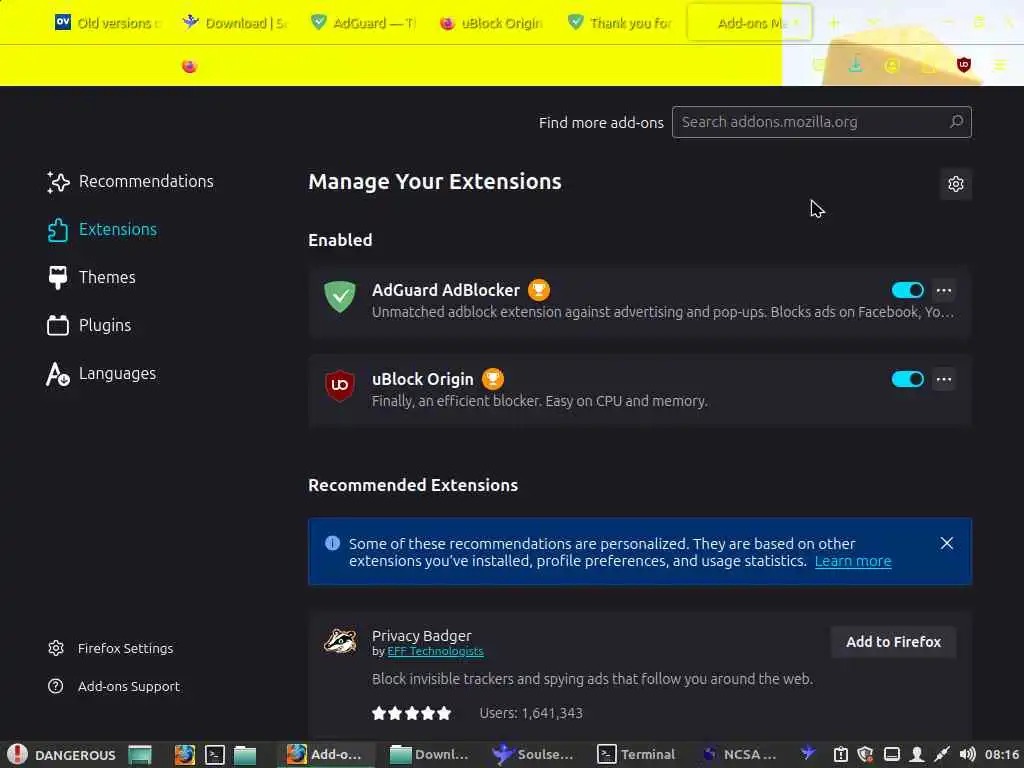
Task: Dismiss the personalized recommendations notice
Action: pos(946,543)
